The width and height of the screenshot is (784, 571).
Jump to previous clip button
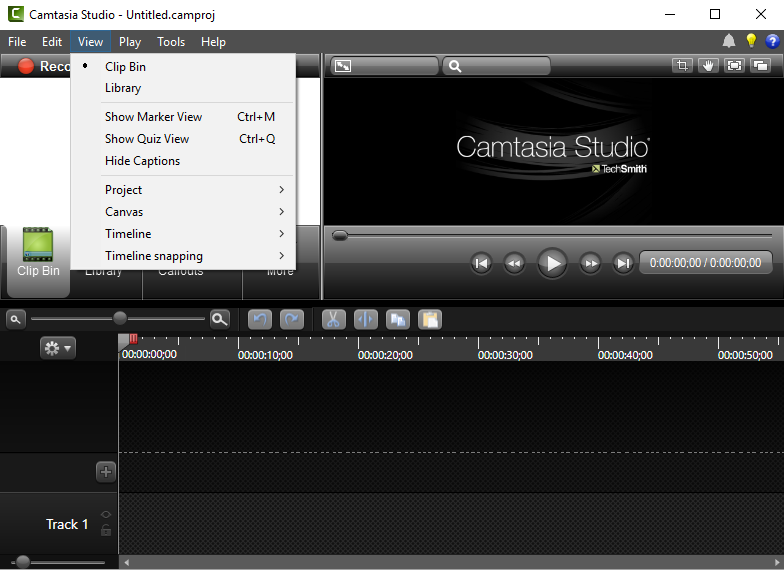[481, 263]
